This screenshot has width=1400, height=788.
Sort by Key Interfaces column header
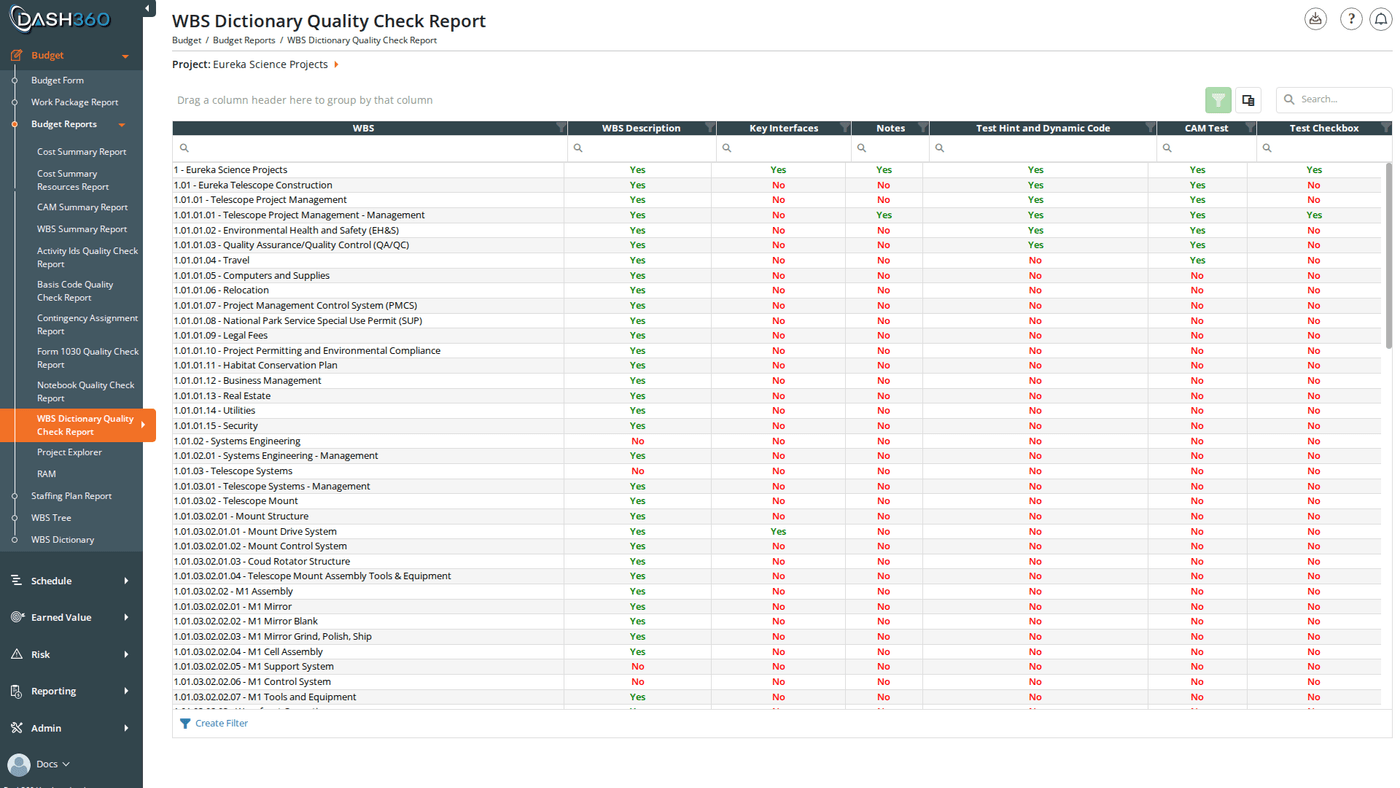[783, 128]
